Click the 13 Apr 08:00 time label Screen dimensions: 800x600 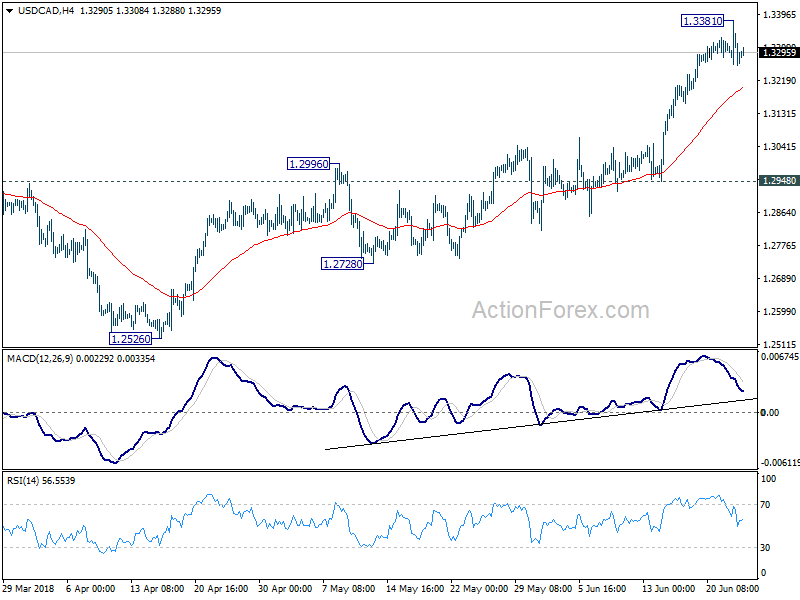[x=157, y=588]
